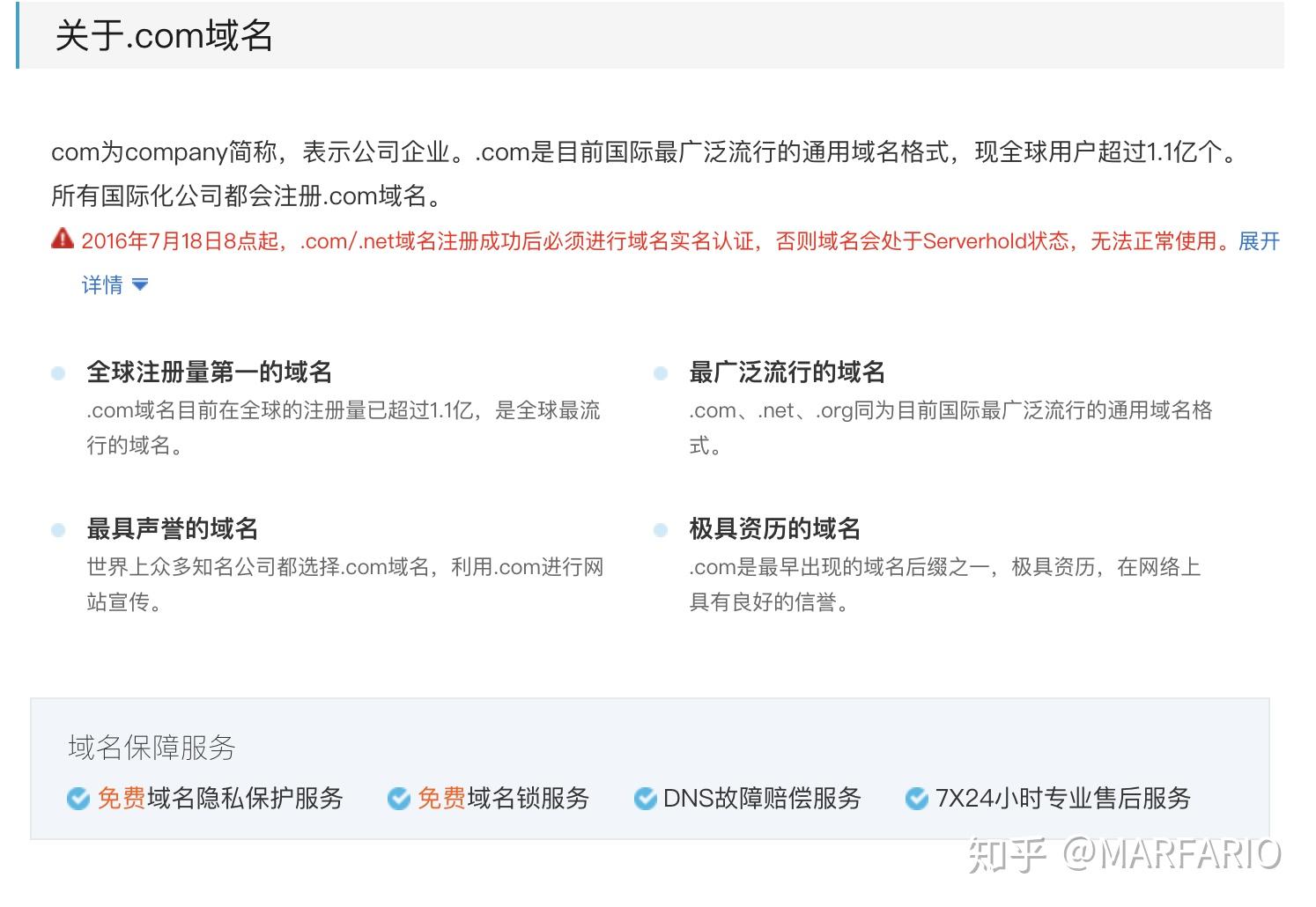Click the 7X24小时专业售后服务 label

pos(1063,799)
